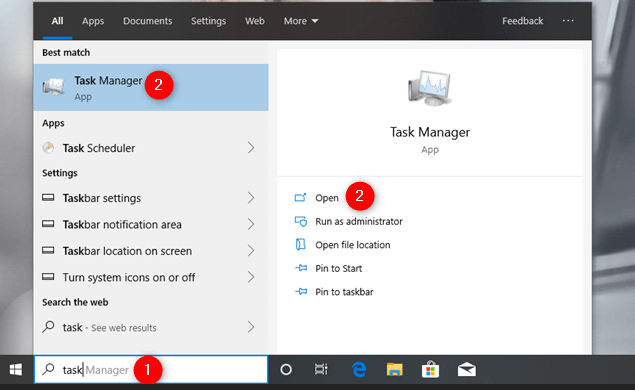
Task: Click the Pin to Start pin icon
Action: [300, 268]
